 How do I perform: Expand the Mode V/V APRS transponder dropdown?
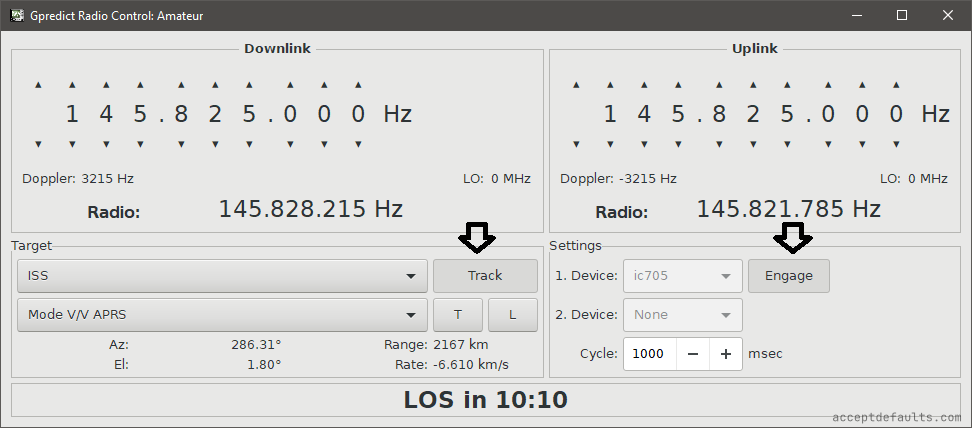(222, 314)
